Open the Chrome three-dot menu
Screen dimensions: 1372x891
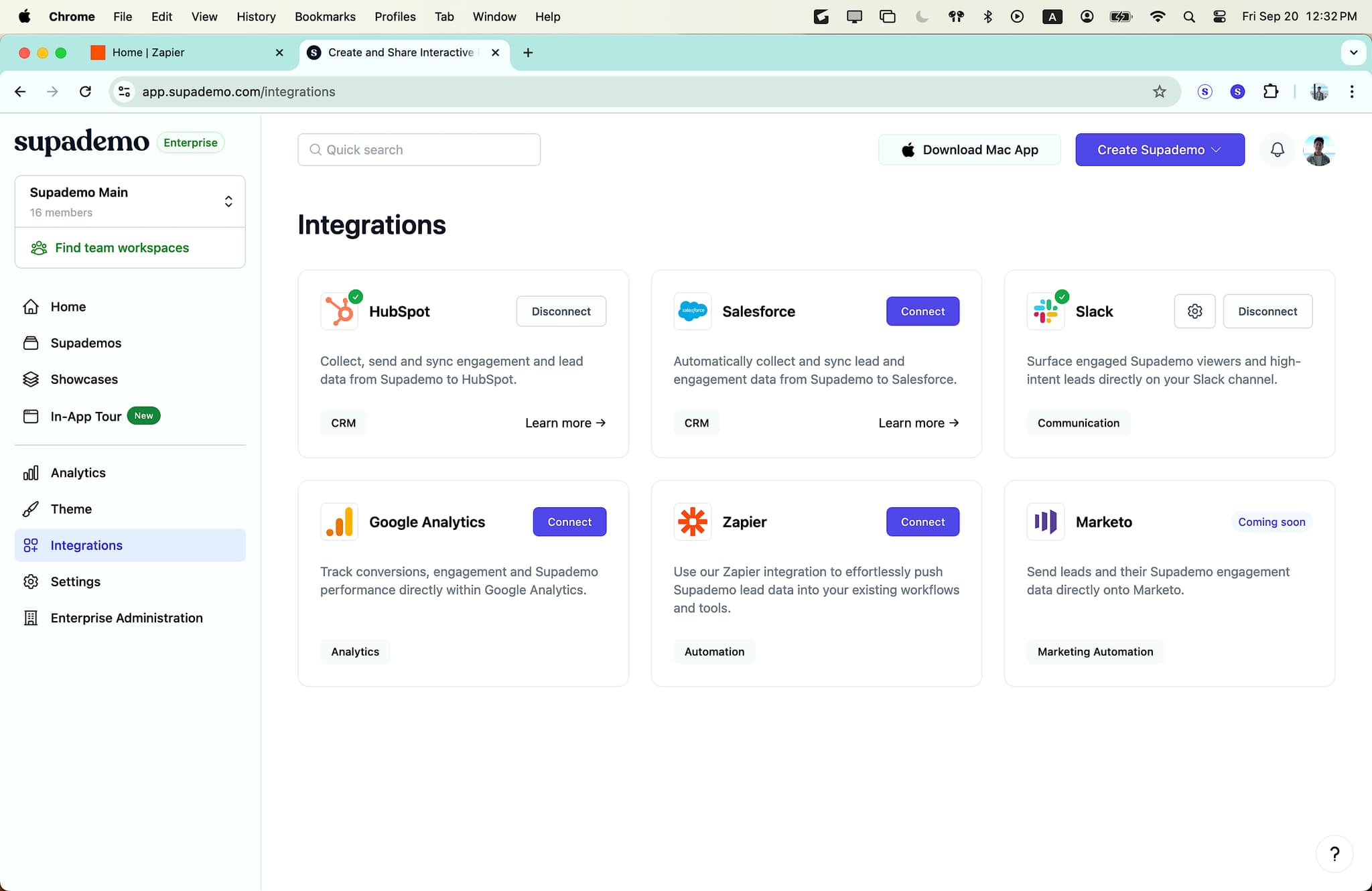1352,92
